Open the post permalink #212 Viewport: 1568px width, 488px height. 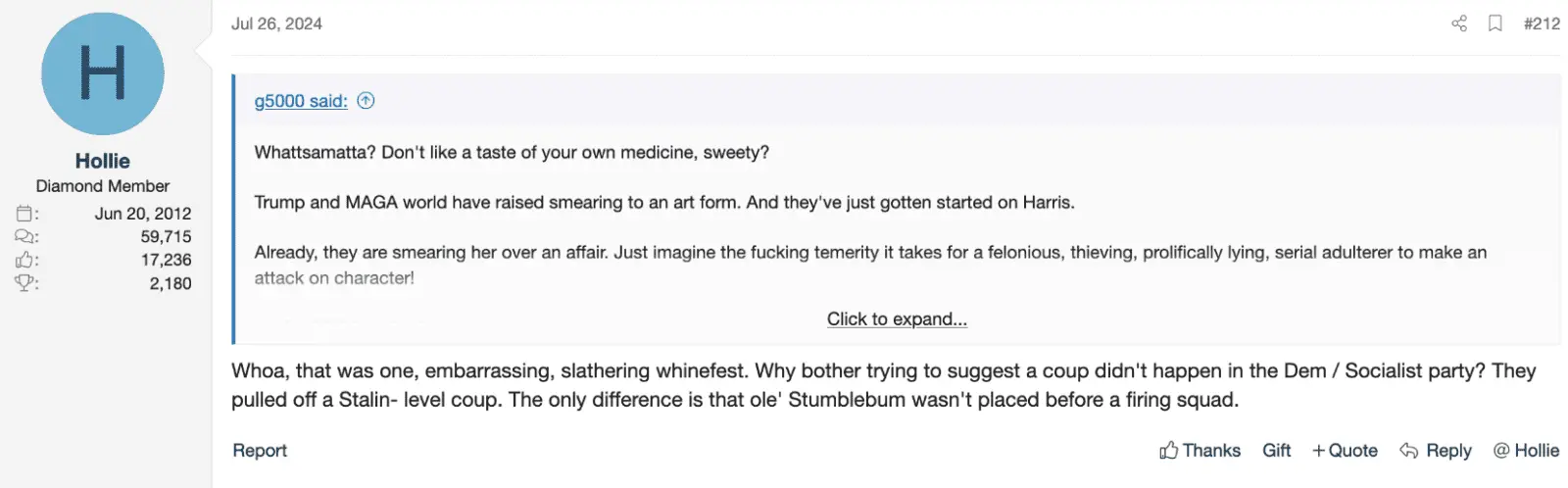(x=1542, y=24)
